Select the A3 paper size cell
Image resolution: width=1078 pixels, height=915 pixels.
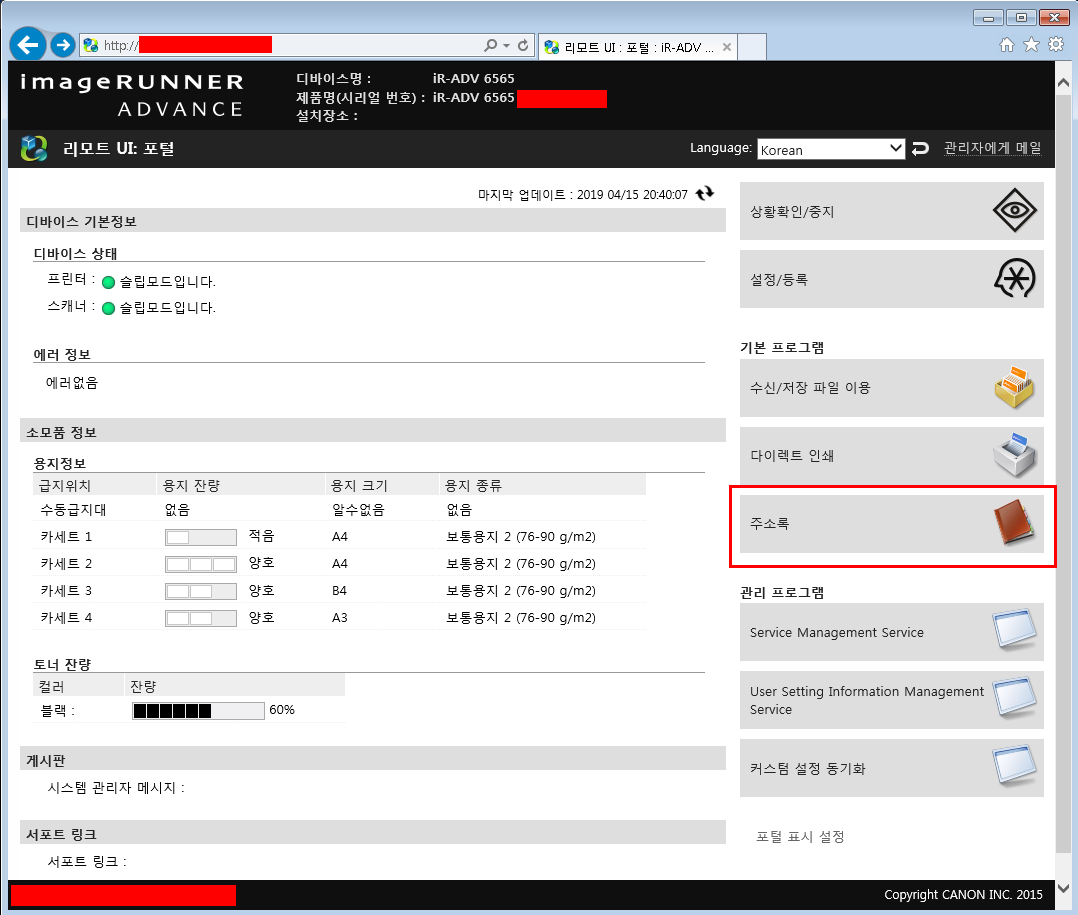pos(339,617)
